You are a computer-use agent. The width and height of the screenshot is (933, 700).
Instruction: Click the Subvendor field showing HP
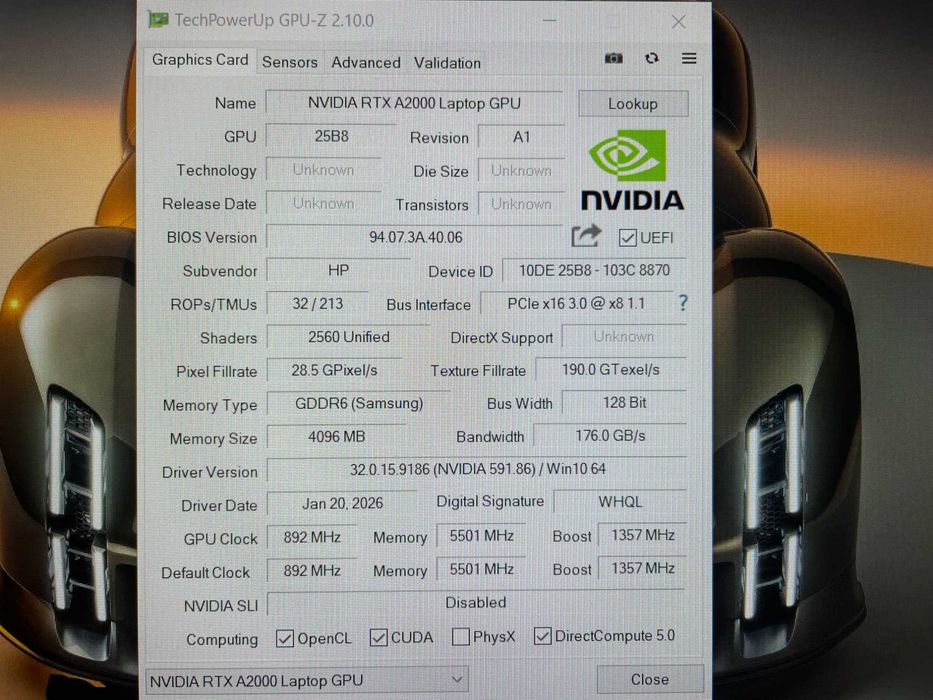pos(338,270)
